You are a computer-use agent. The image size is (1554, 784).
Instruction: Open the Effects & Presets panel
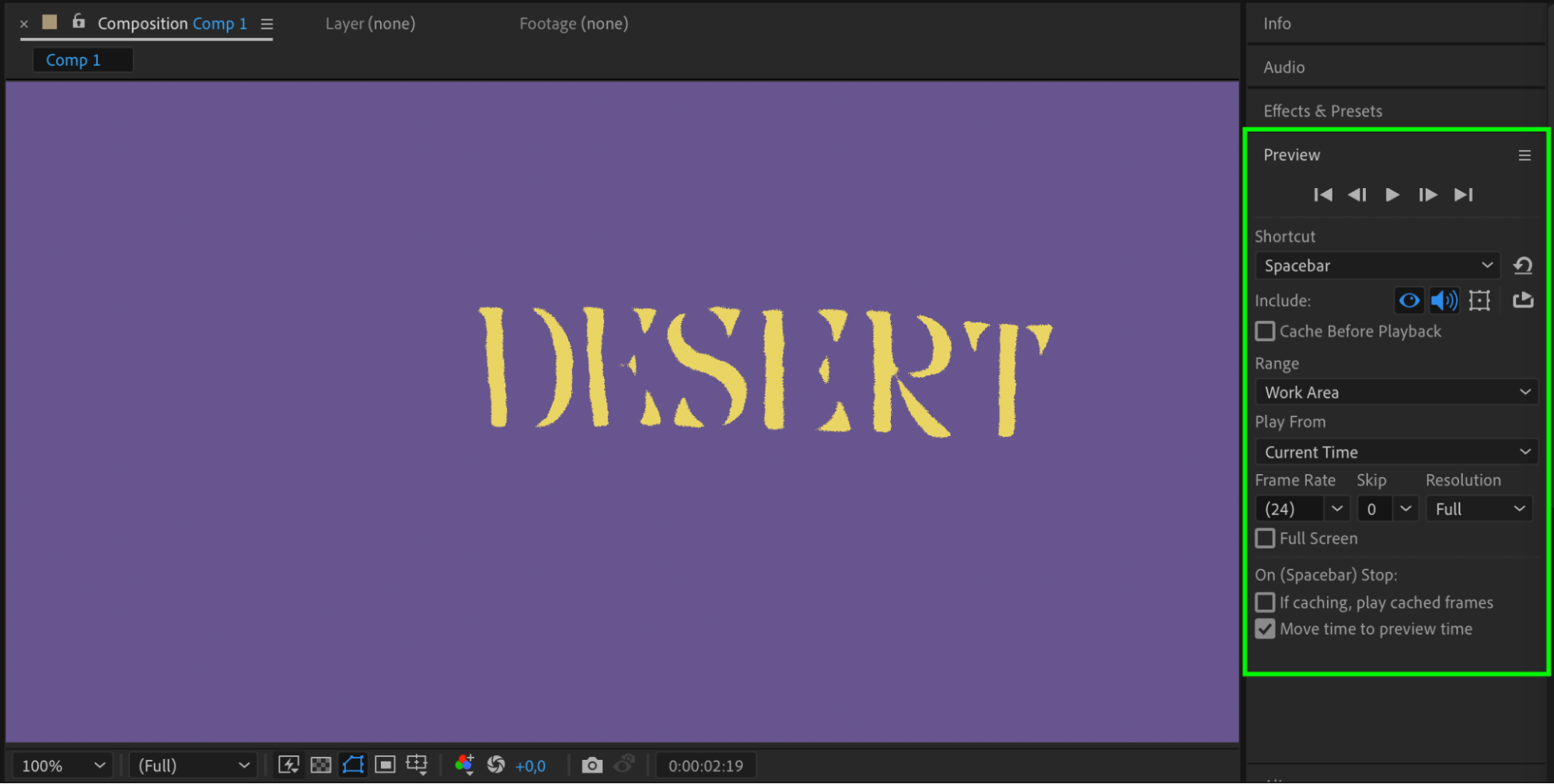[1322, 111]
